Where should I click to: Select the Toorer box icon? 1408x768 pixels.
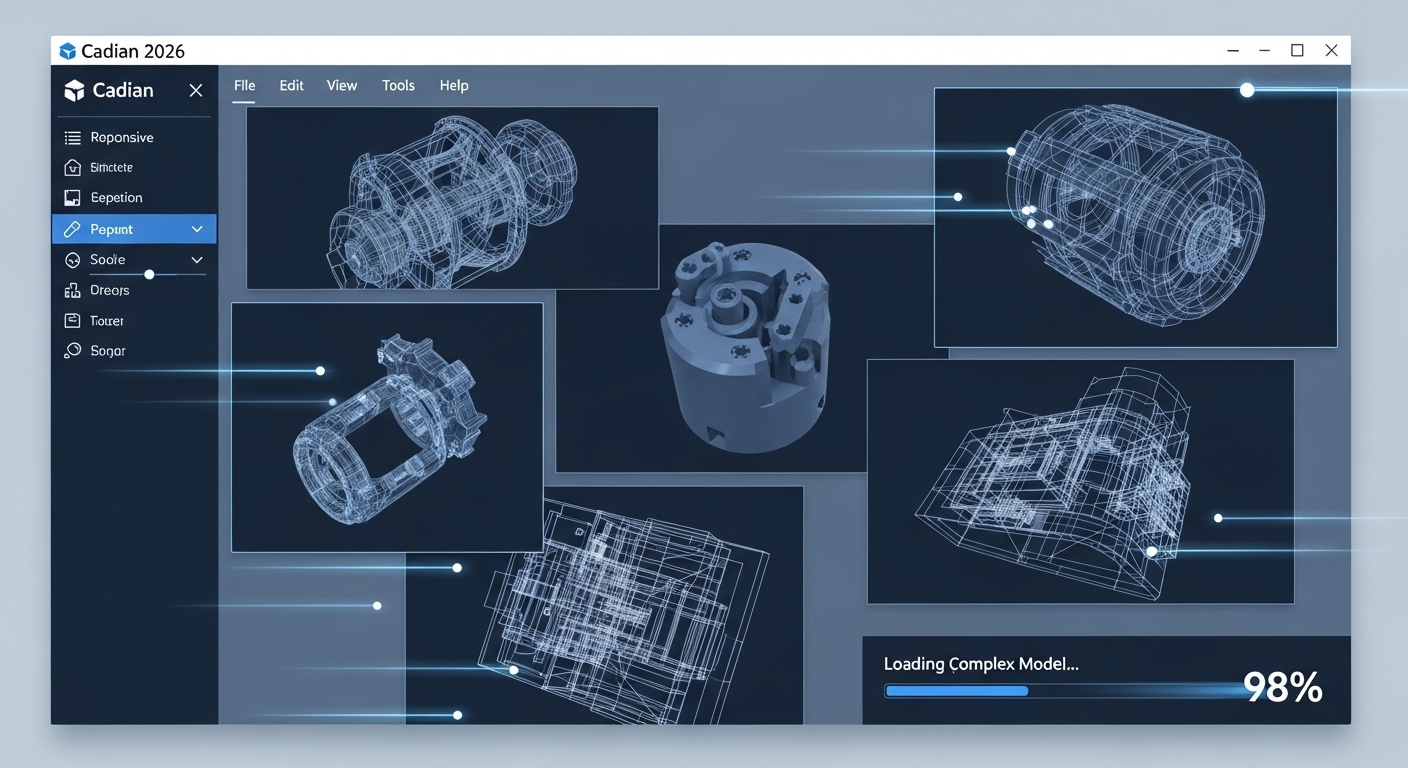pyautogui.click(x=72, y=321)
